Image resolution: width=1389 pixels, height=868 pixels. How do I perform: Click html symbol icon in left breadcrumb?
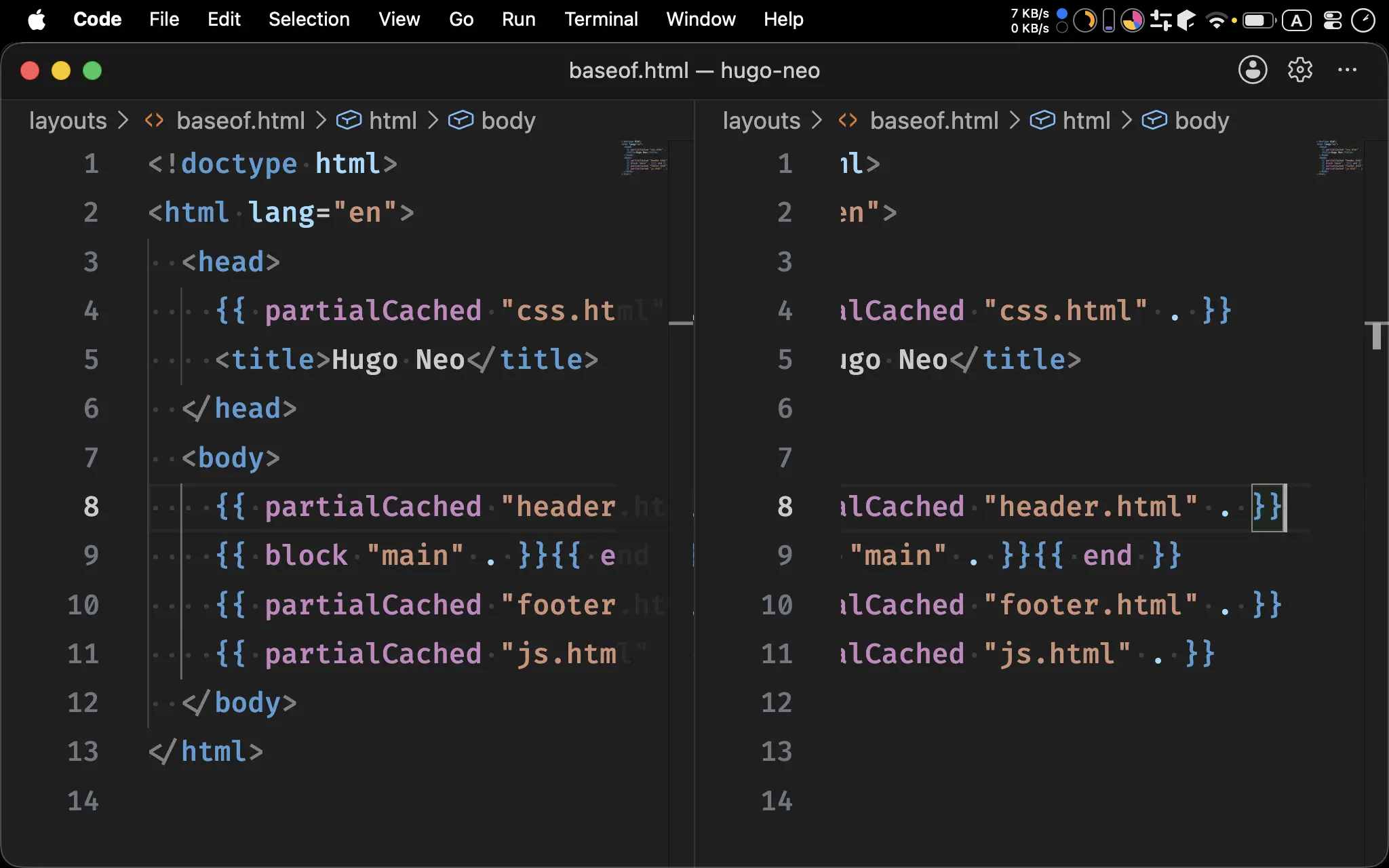(x=349, y=120)
